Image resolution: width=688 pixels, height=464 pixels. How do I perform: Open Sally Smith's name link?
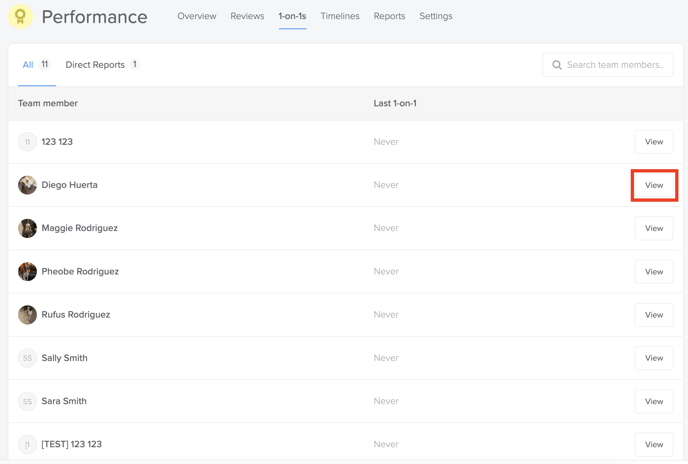point(64,358)
